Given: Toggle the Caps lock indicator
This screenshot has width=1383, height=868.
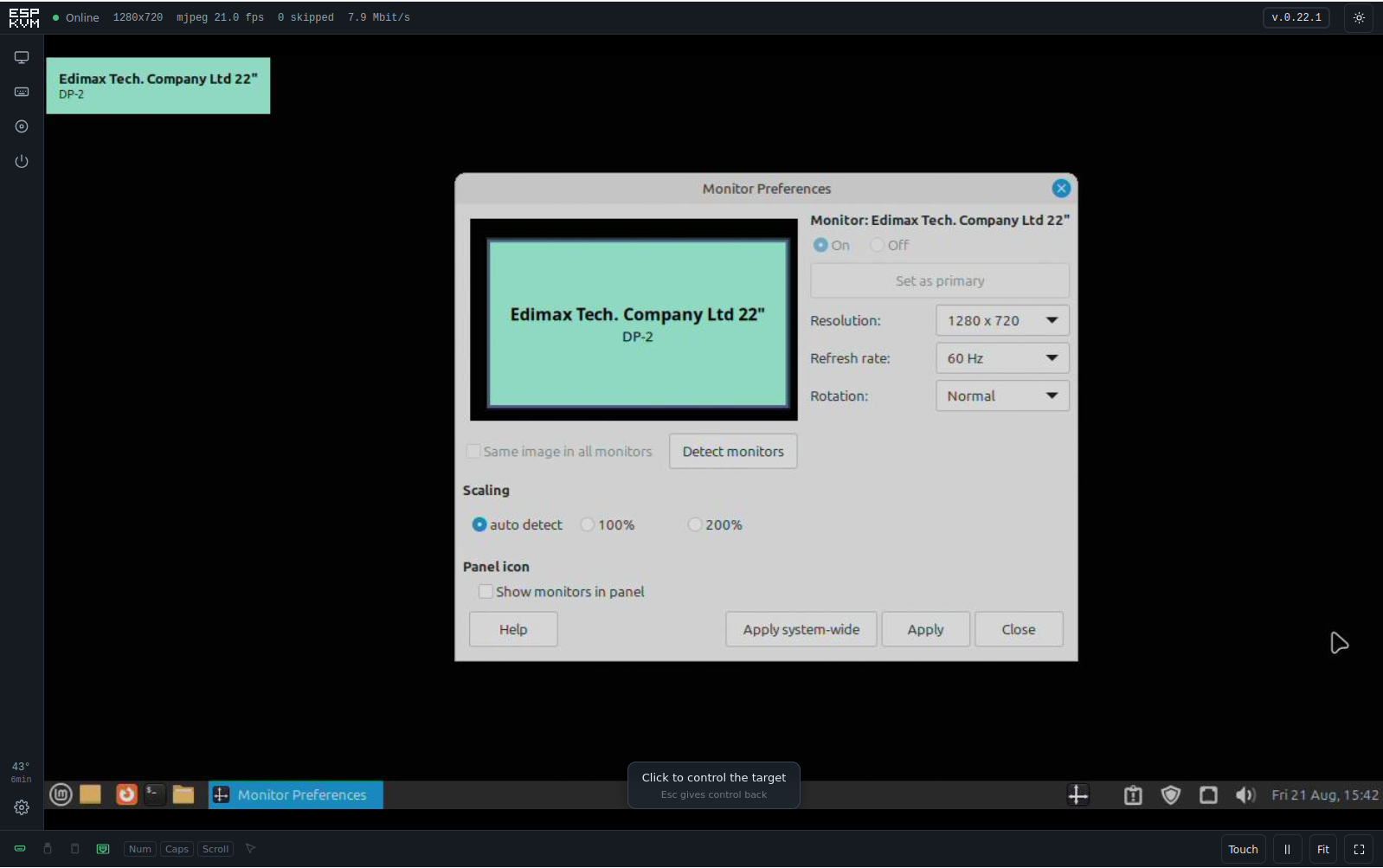Looking at the screenshot, I should click(177, 849).
